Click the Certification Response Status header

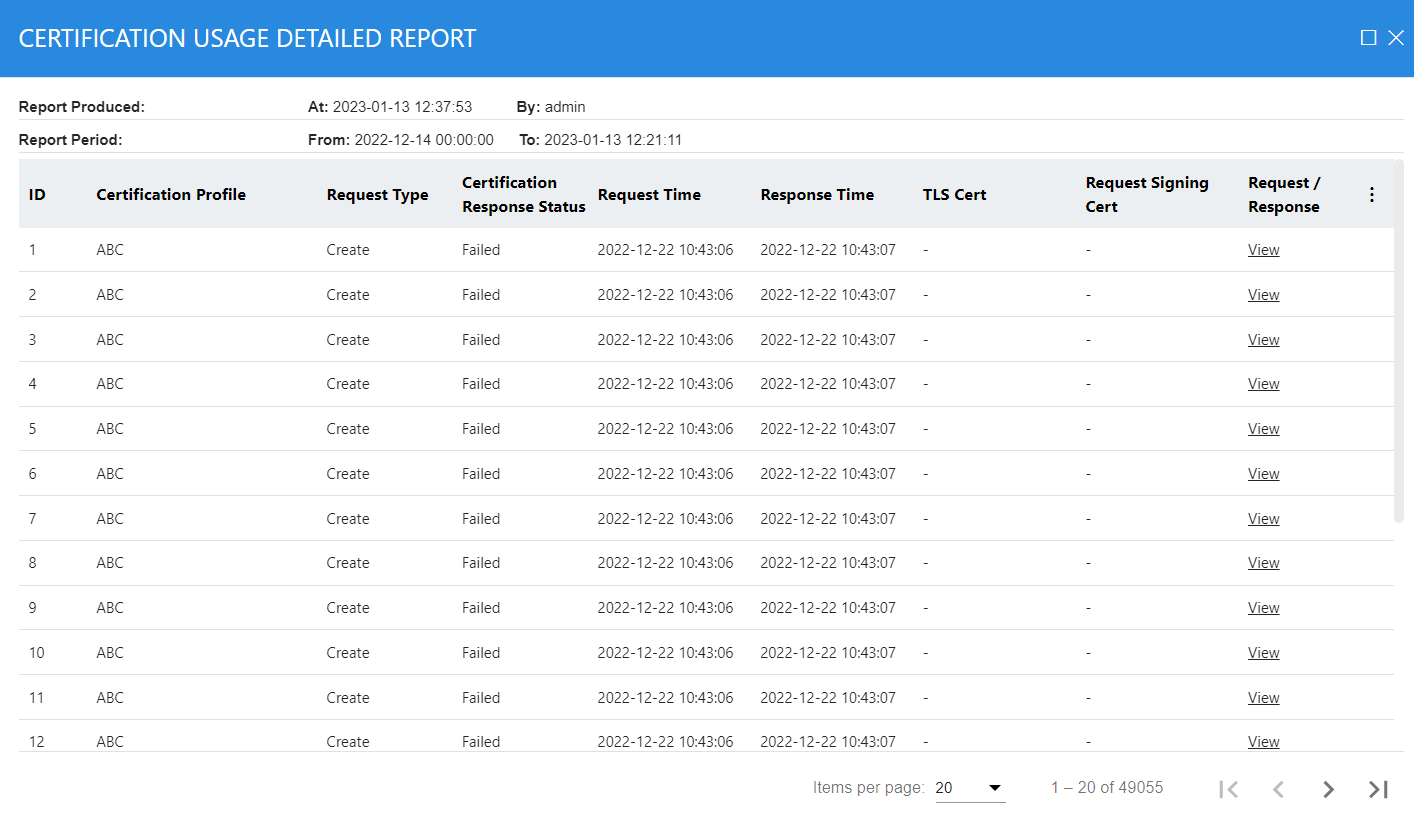523,195
